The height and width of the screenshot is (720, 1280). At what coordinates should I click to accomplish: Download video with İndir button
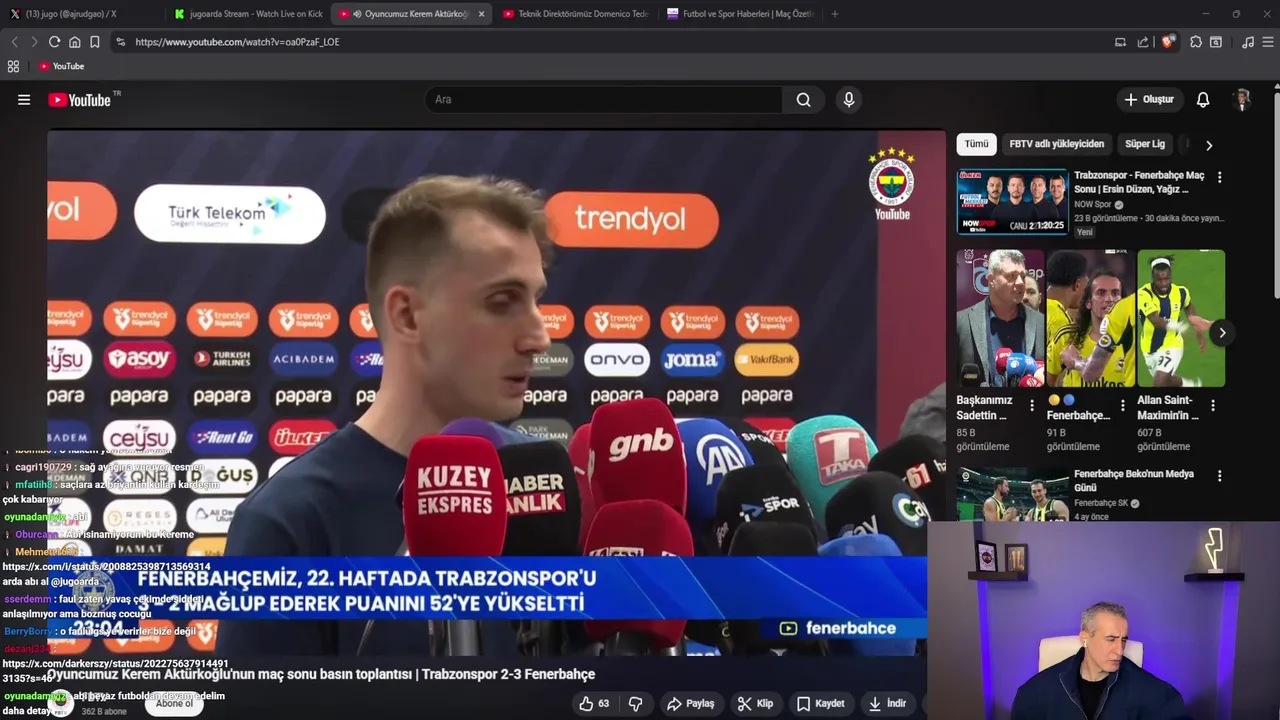(x=887, y=704)
